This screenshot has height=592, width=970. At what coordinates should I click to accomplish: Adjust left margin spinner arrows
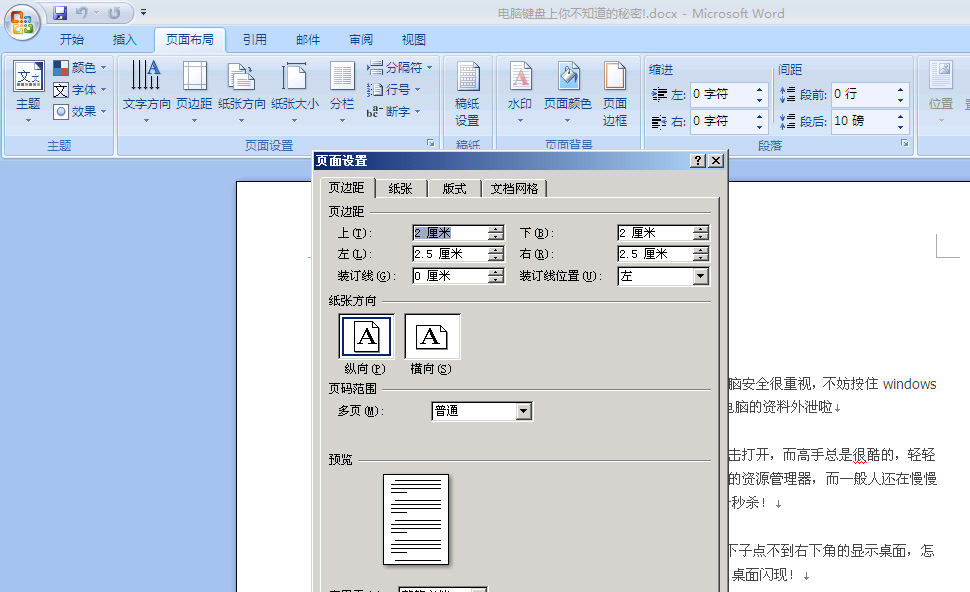(x=496, y=254)
